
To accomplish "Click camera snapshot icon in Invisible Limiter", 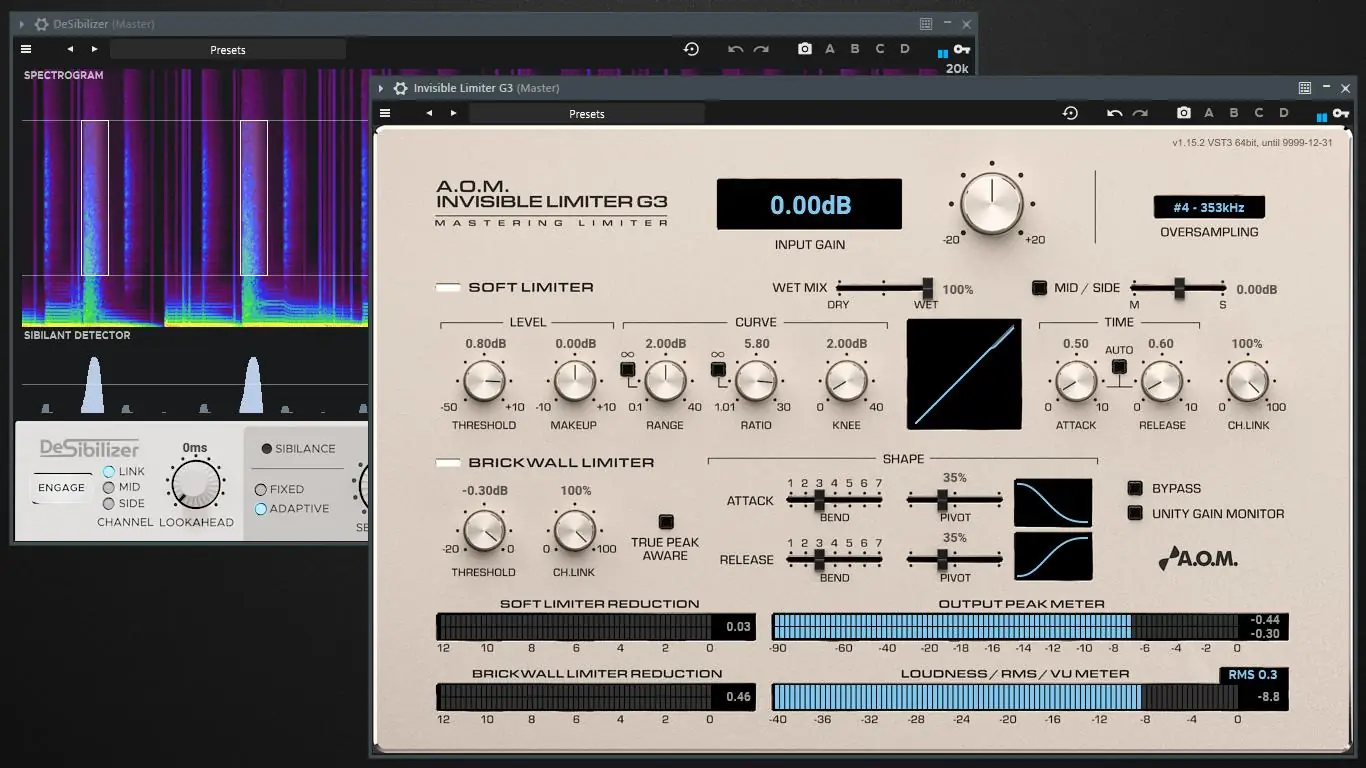I will coord(1184,113).
